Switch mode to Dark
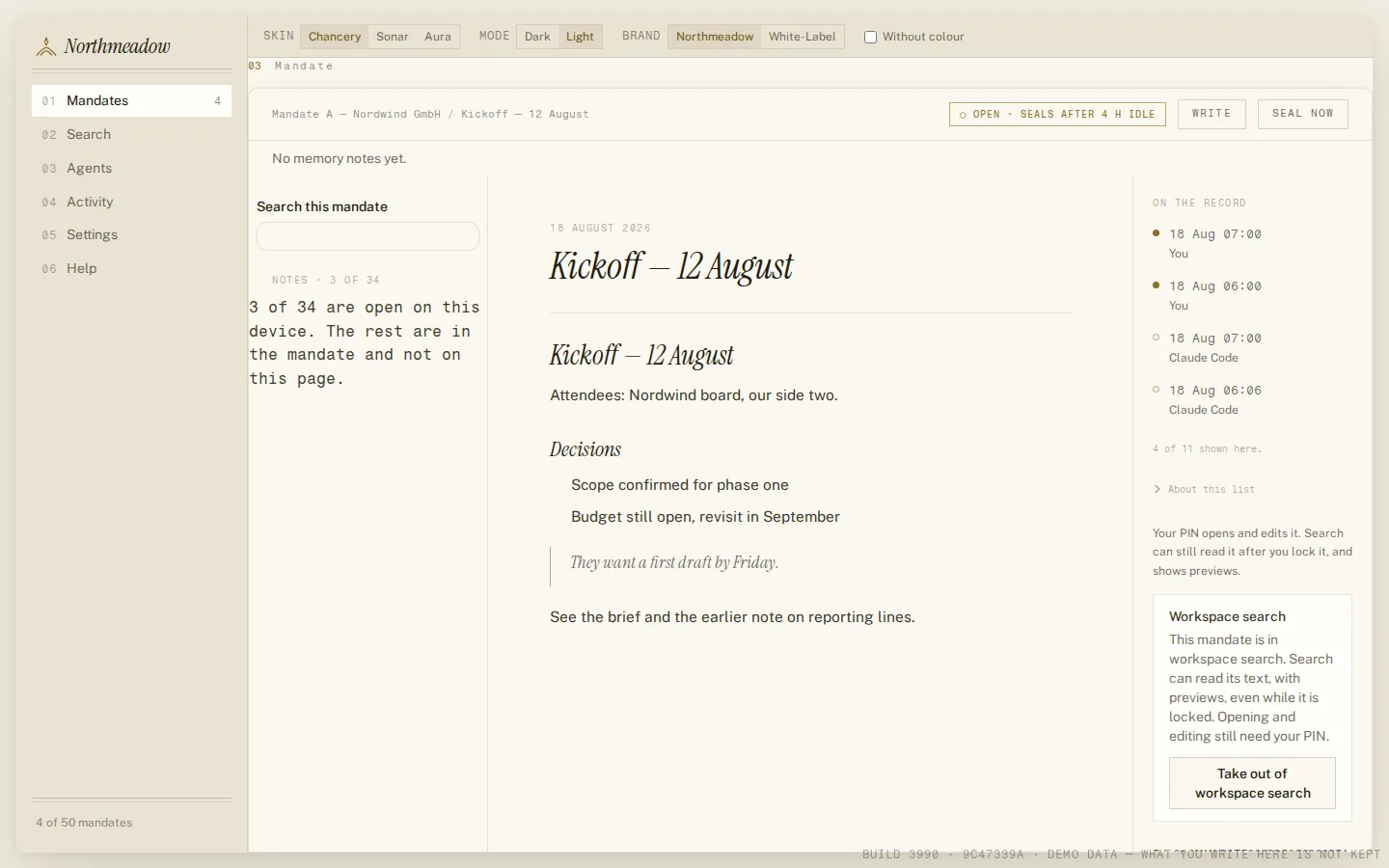This screenshot has width=1389, height=868. [537, 37]
